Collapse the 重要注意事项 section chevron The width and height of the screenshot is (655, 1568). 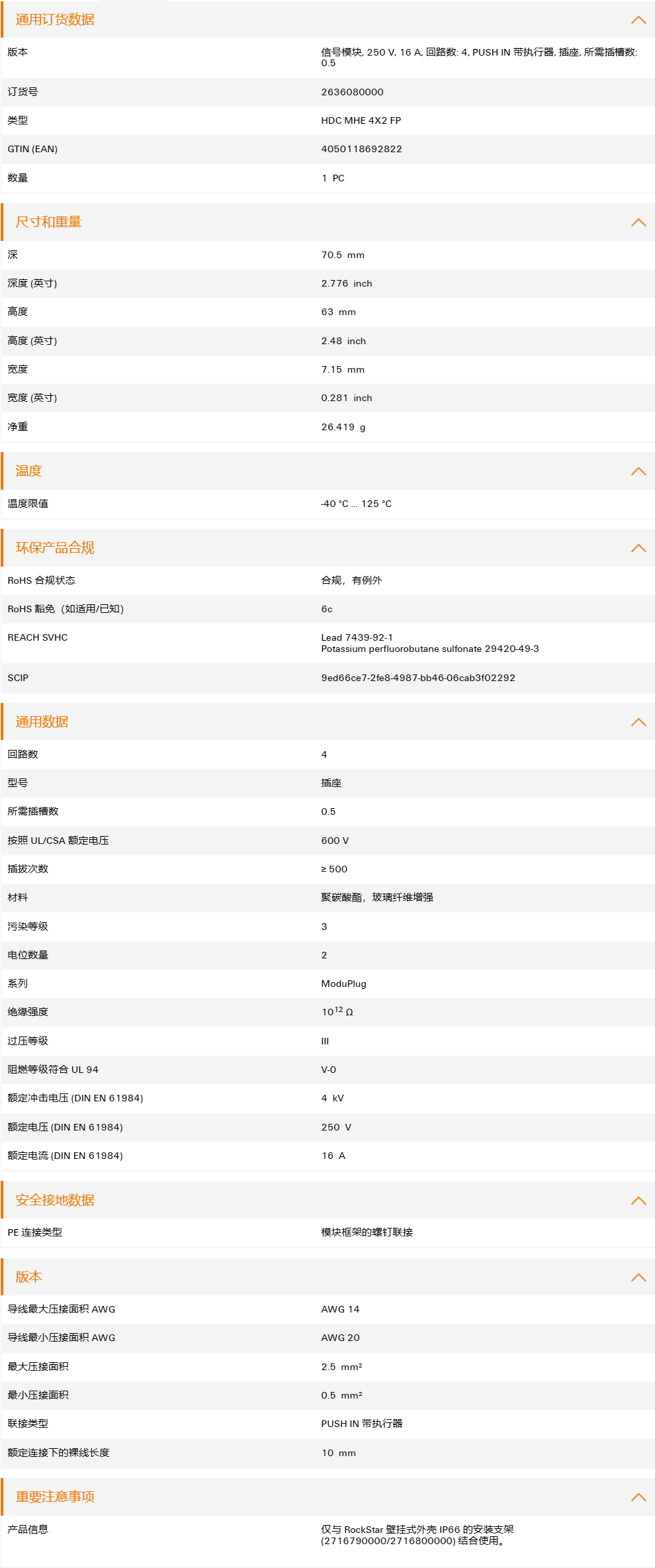638,1497
